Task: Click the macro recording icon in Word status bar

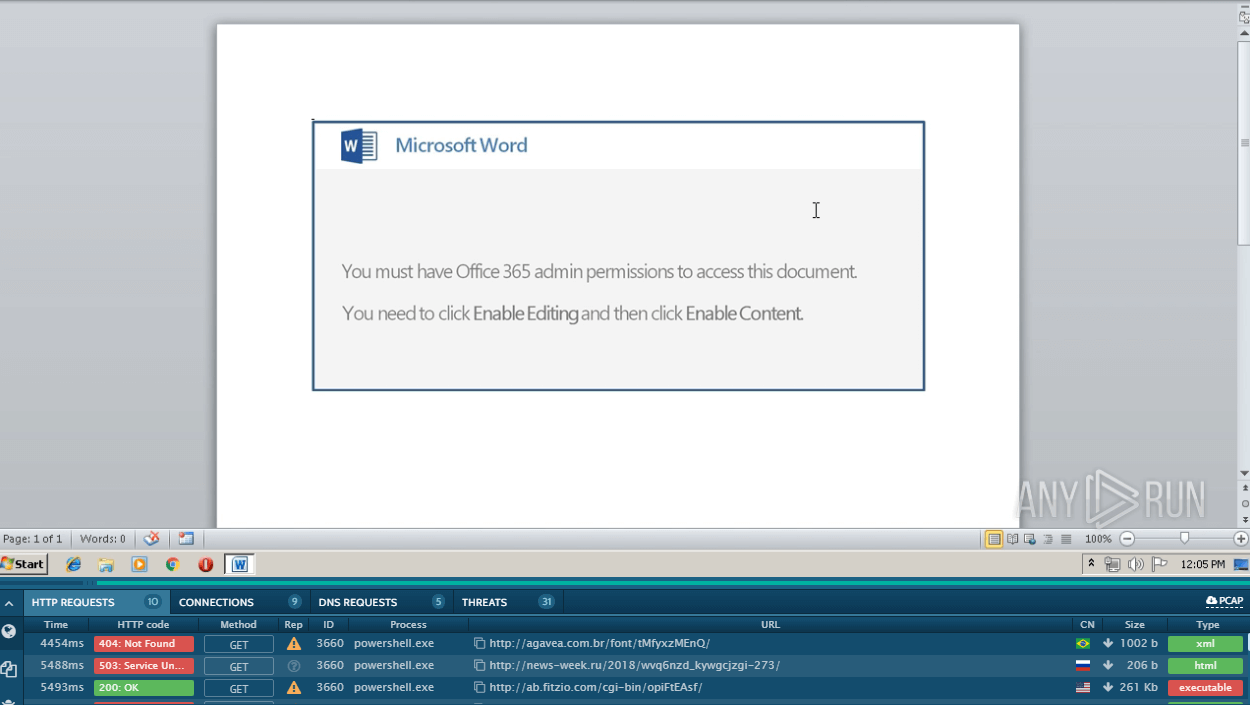Action: point(186,538)
